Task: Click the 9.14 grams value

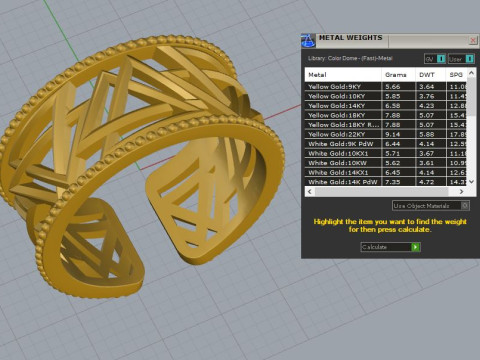Action: [393, 134]
